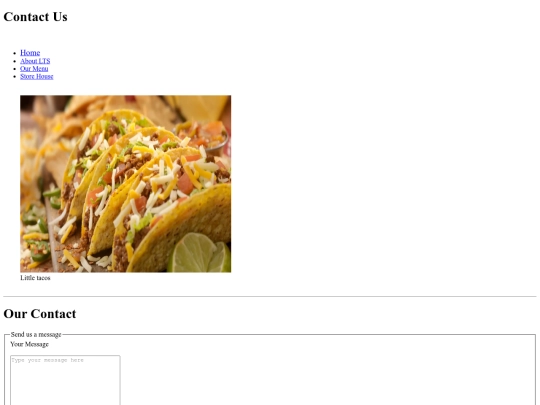Click the horizontal divider above Our Contact
Viewport: 540px width, 405px height.
pyautogui.click(x=270, y=297)
